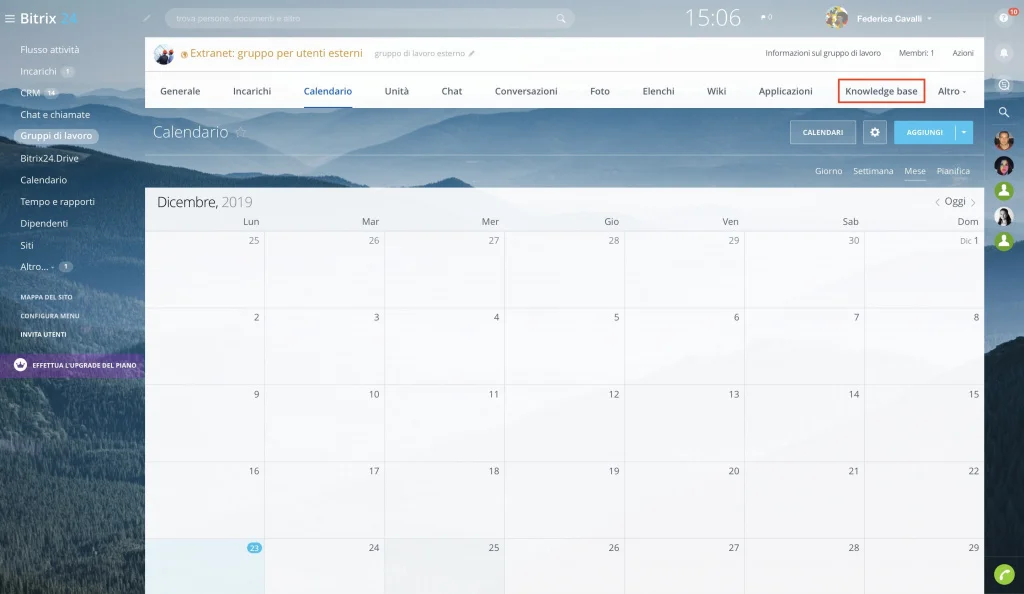Open the help question mark icon
The width and height of the screenshot is (1024, 594).
point(1004,18)
